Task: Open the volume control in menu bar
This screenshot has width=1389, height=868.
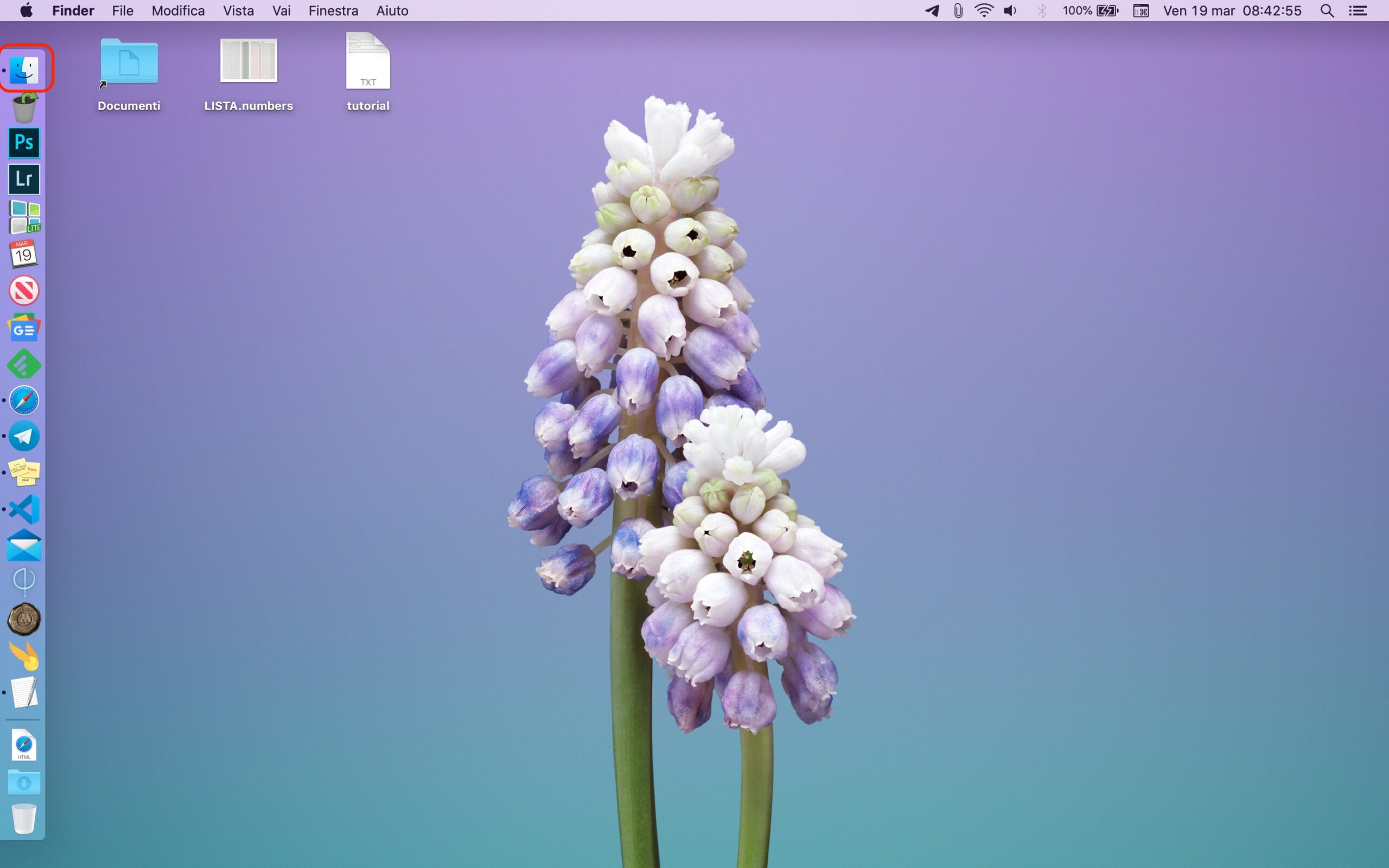Action: tap(1010, 11)
